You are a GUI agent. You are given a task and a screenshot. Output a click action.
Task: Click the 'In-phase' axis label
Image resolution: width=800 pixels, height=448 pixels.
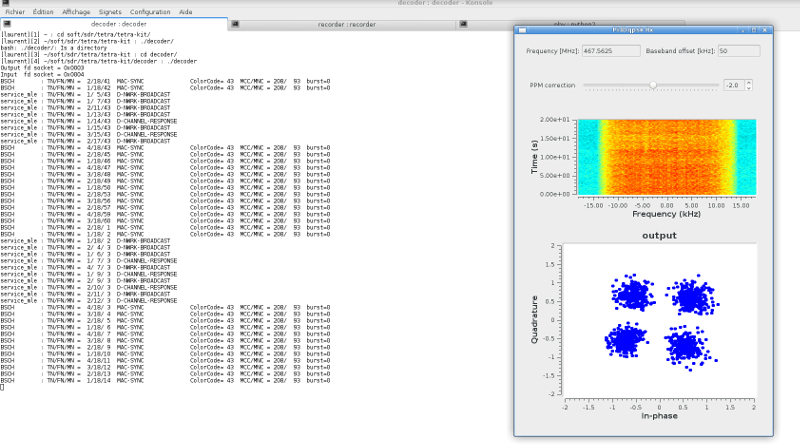coord(659,416)
